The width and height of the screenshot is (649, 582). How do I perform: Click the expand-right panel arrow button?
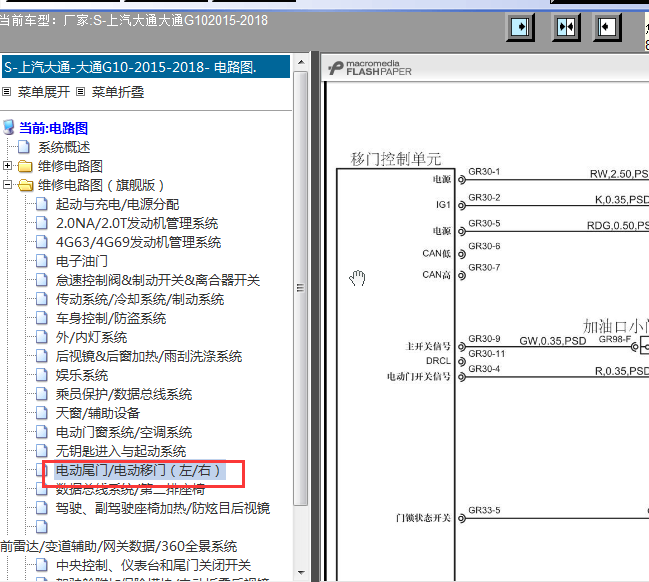[x=520, y=28]
